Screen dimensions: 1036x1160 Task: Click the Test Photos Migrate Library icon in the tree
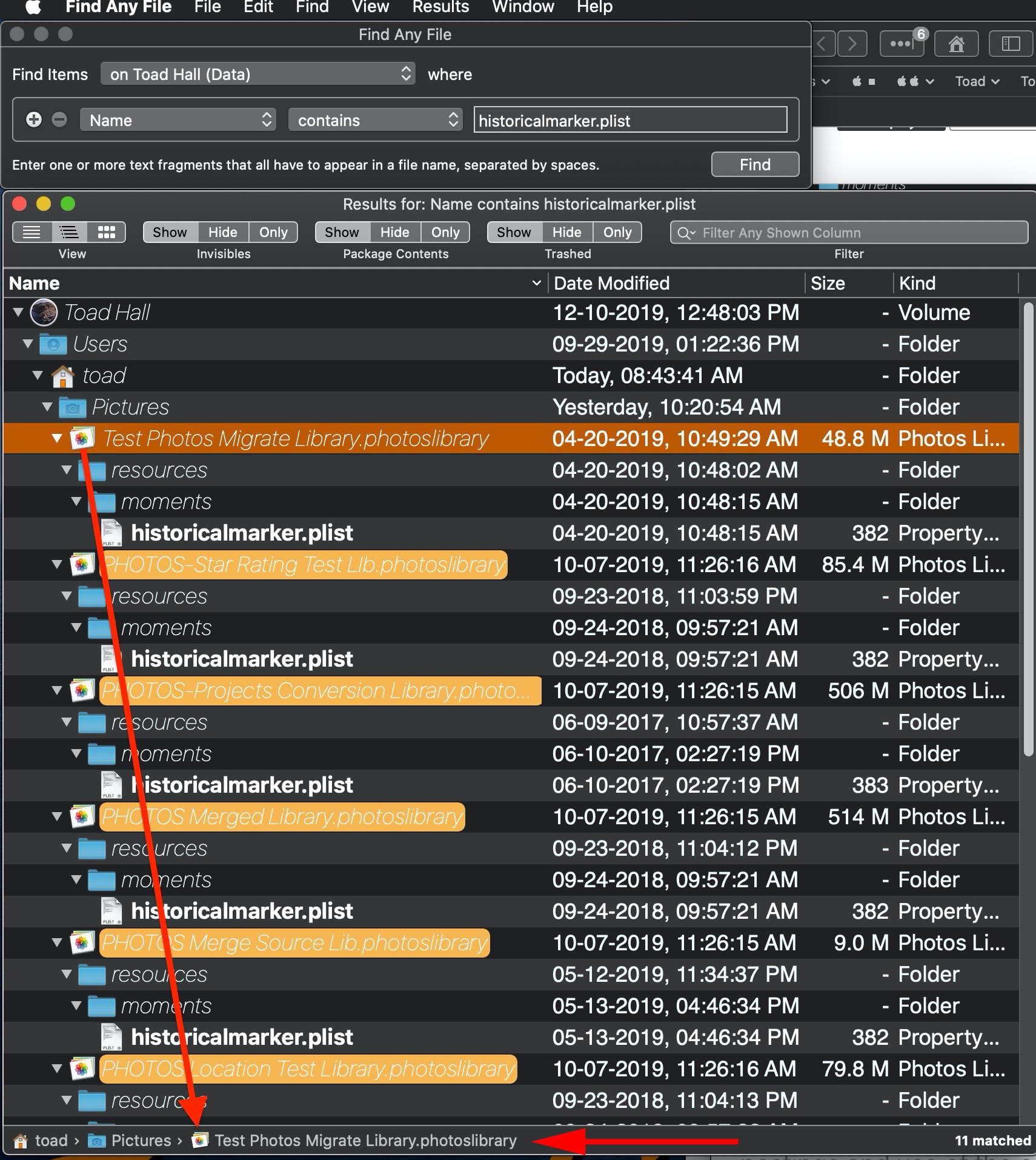tap(82, 439)
